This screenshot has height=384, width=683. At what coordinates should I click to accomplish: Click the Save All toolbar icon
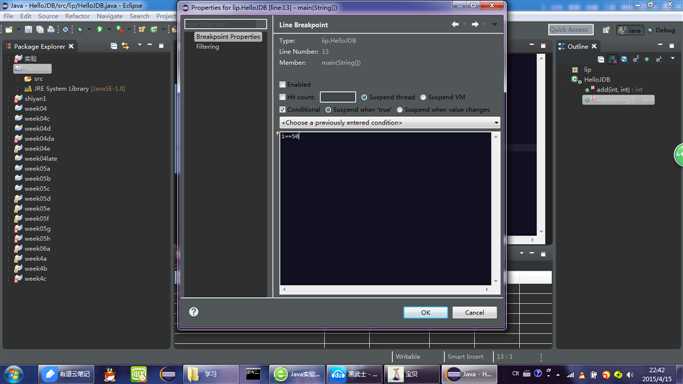click(40, 29)
